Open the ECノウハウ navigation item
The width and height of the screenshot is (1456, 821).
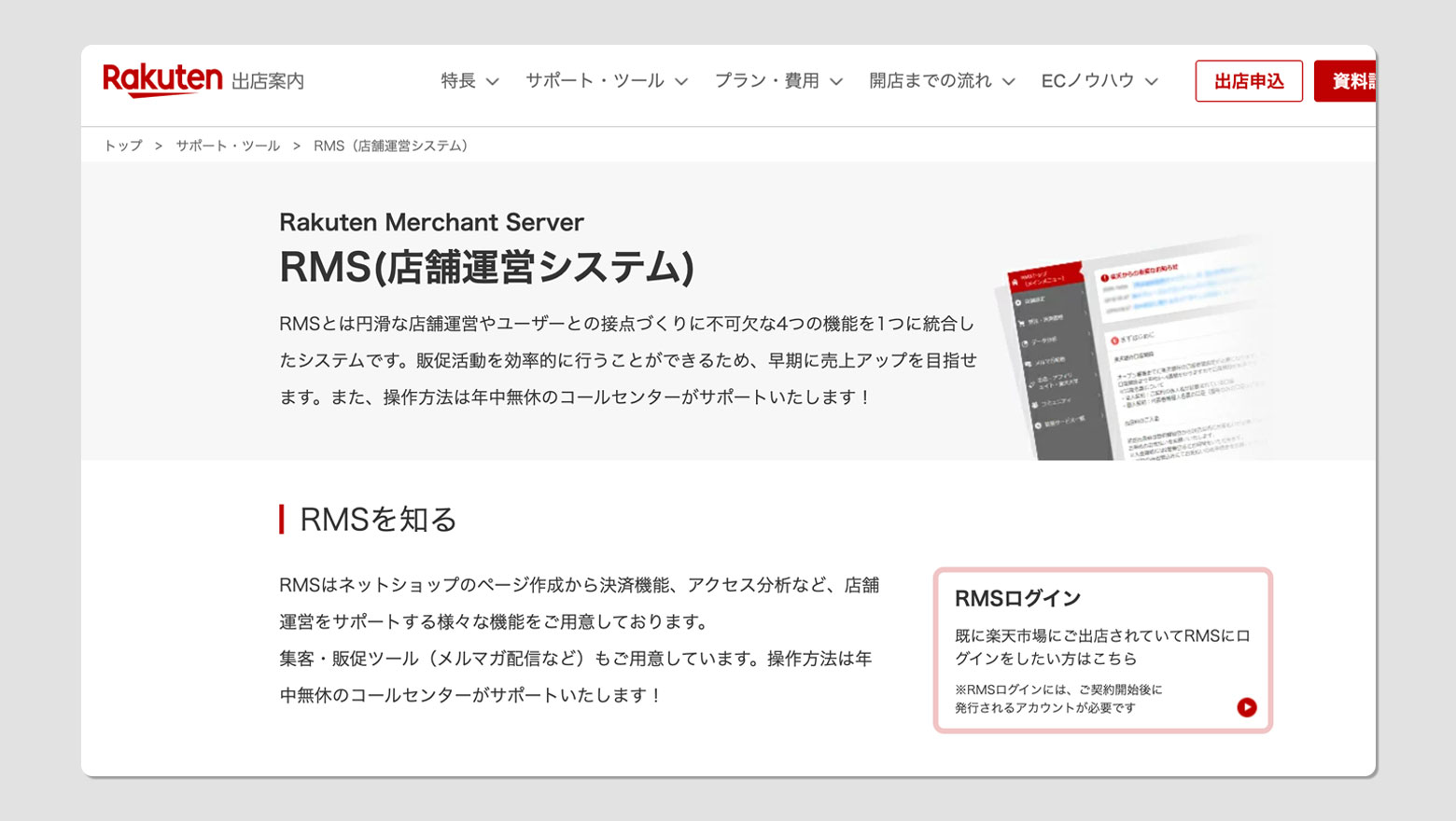click(x=1087, y=81)
